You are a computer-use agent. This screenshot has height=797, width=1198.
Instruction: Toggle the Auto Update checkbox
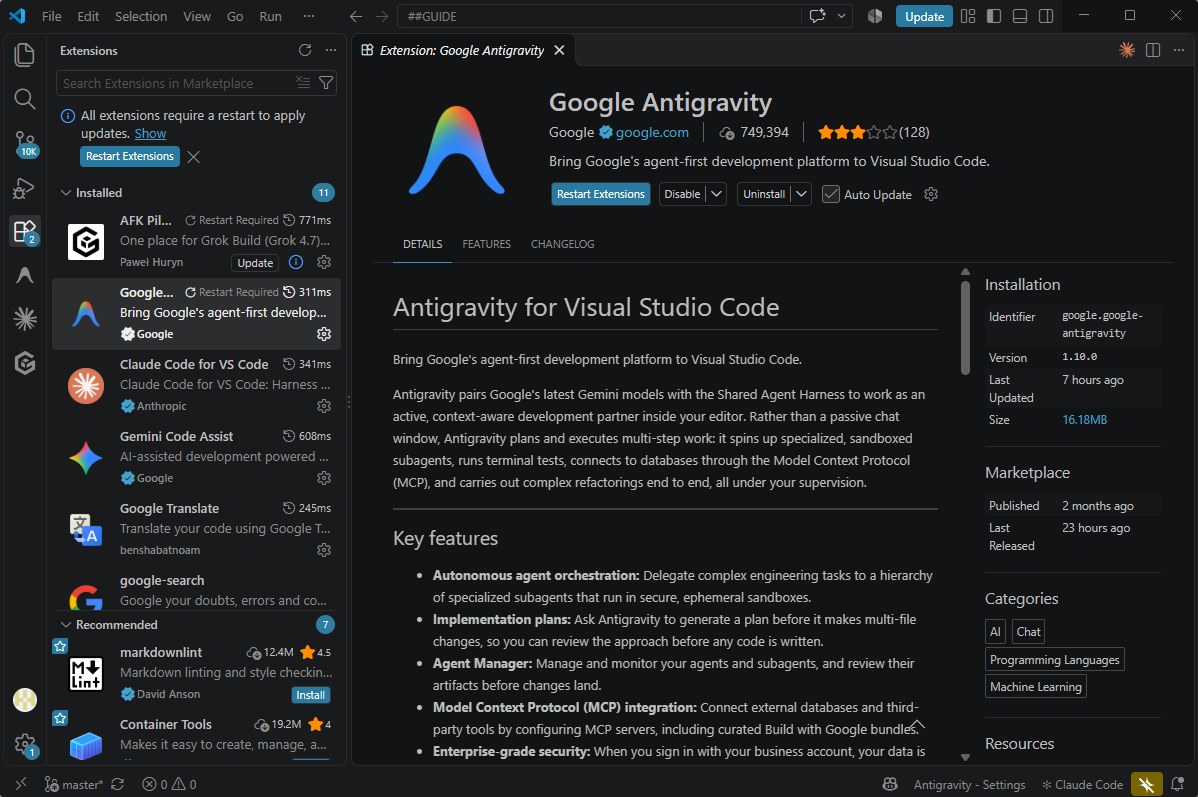pos(831,194)
